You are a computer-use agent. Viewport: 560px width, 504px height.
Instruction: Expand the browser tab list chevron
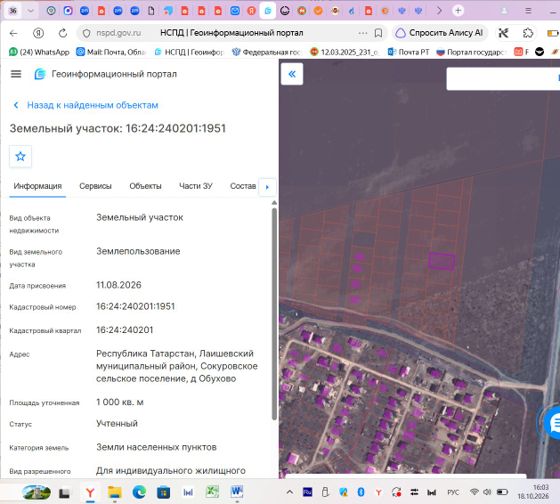click(31, 11)
